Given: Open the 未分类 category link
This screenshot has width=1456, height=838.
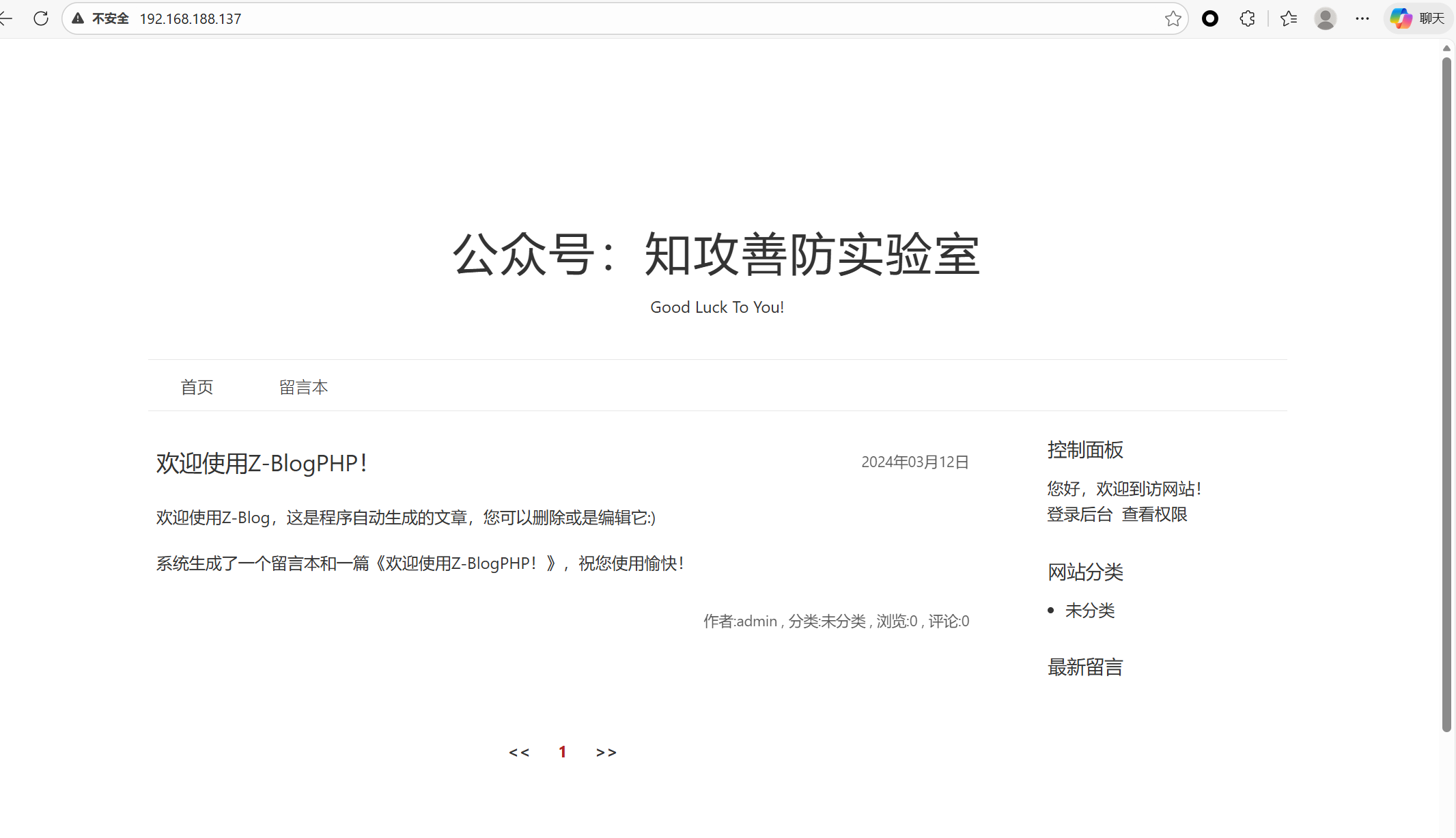Looking at the screenshot, I should (1090, 611).
